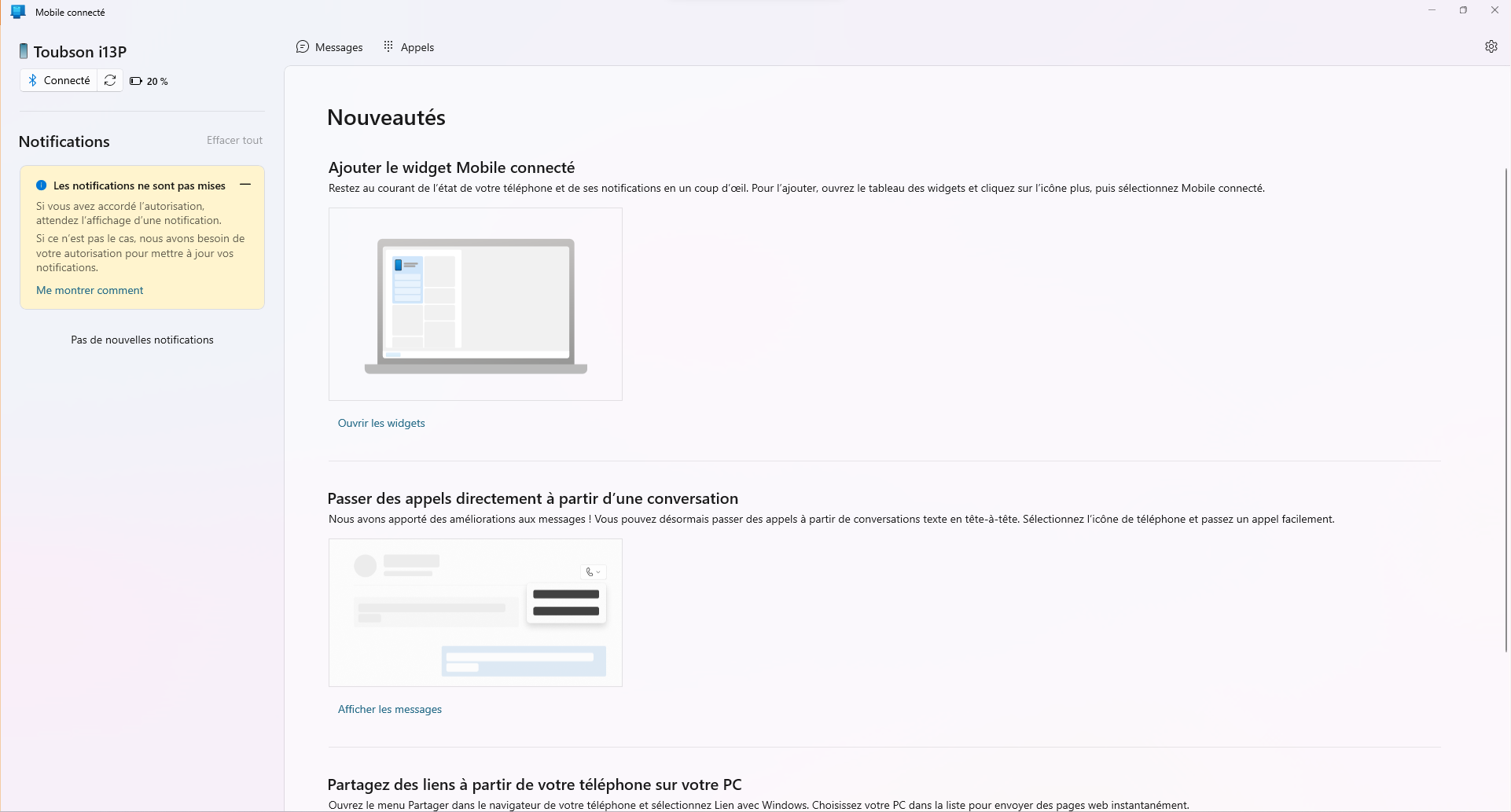The width and height of the screenshot is (1511, 812).
Task: Click the phone icon beside Toubson i13P
Action: pos(24,52)
